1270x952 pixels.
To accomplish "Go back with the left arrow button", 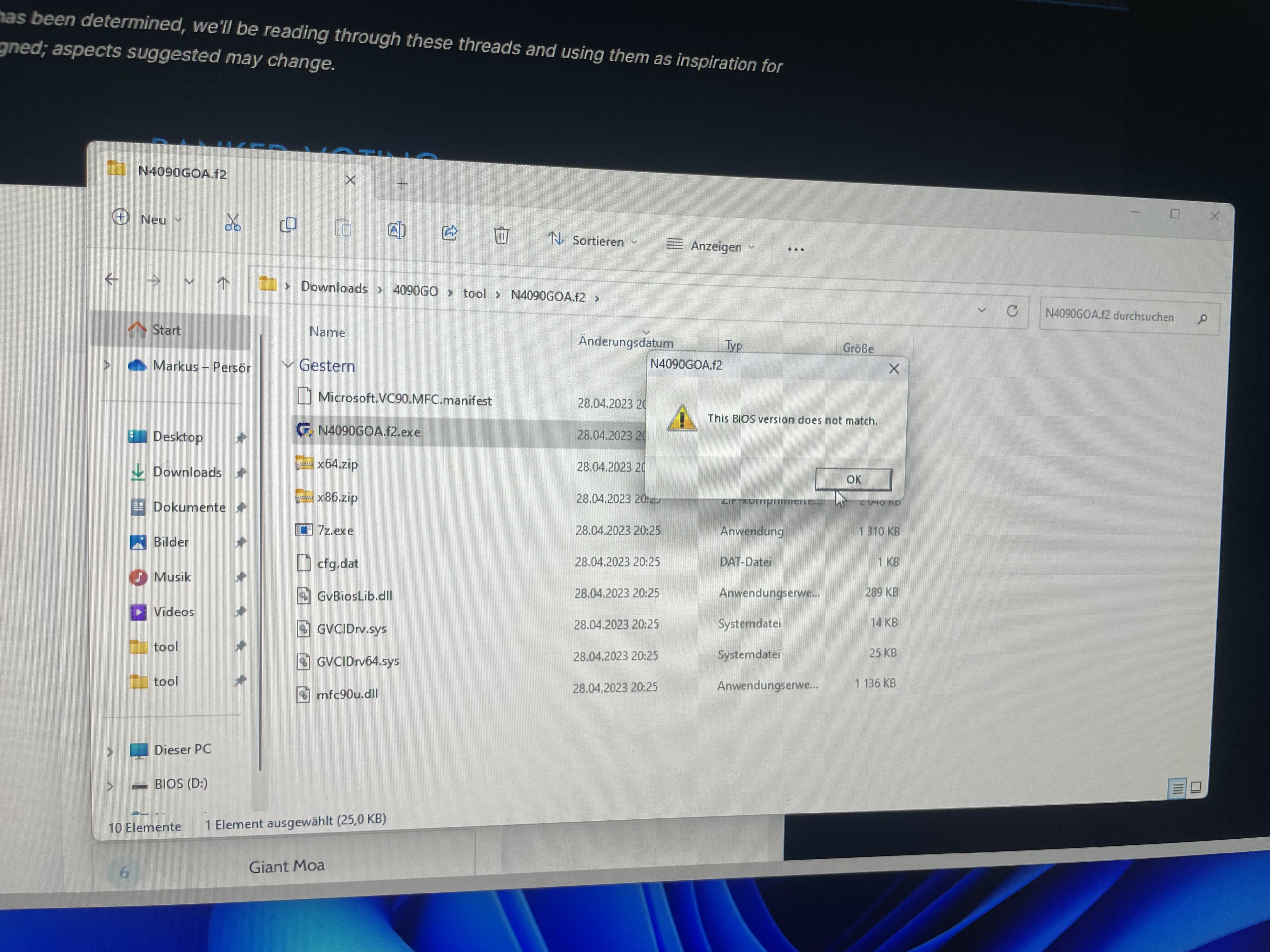I will click(x=112, y=279).
